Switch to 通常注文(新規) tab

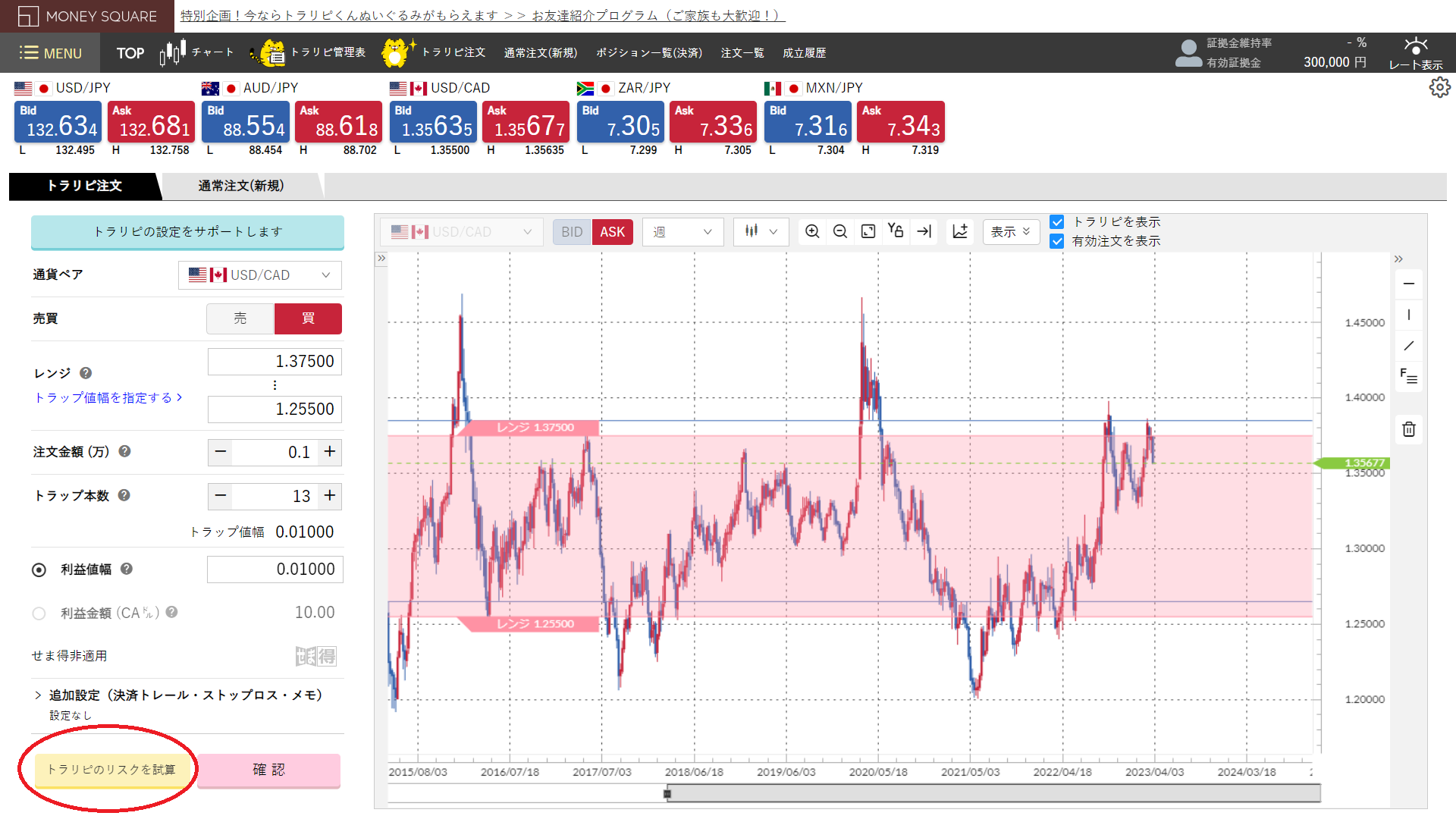click(x=241, y=186)
